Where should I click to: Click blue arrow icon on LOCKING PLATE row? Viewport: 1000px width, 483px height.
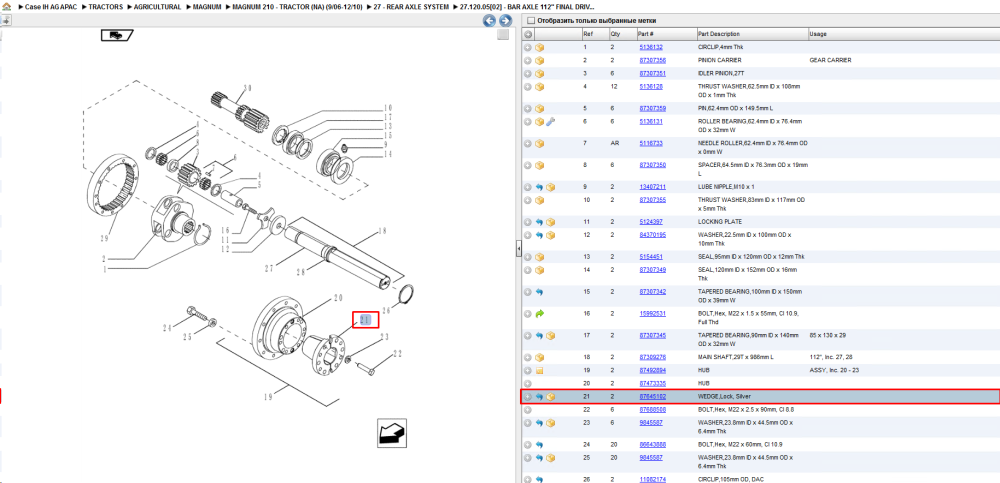(540, 222)
